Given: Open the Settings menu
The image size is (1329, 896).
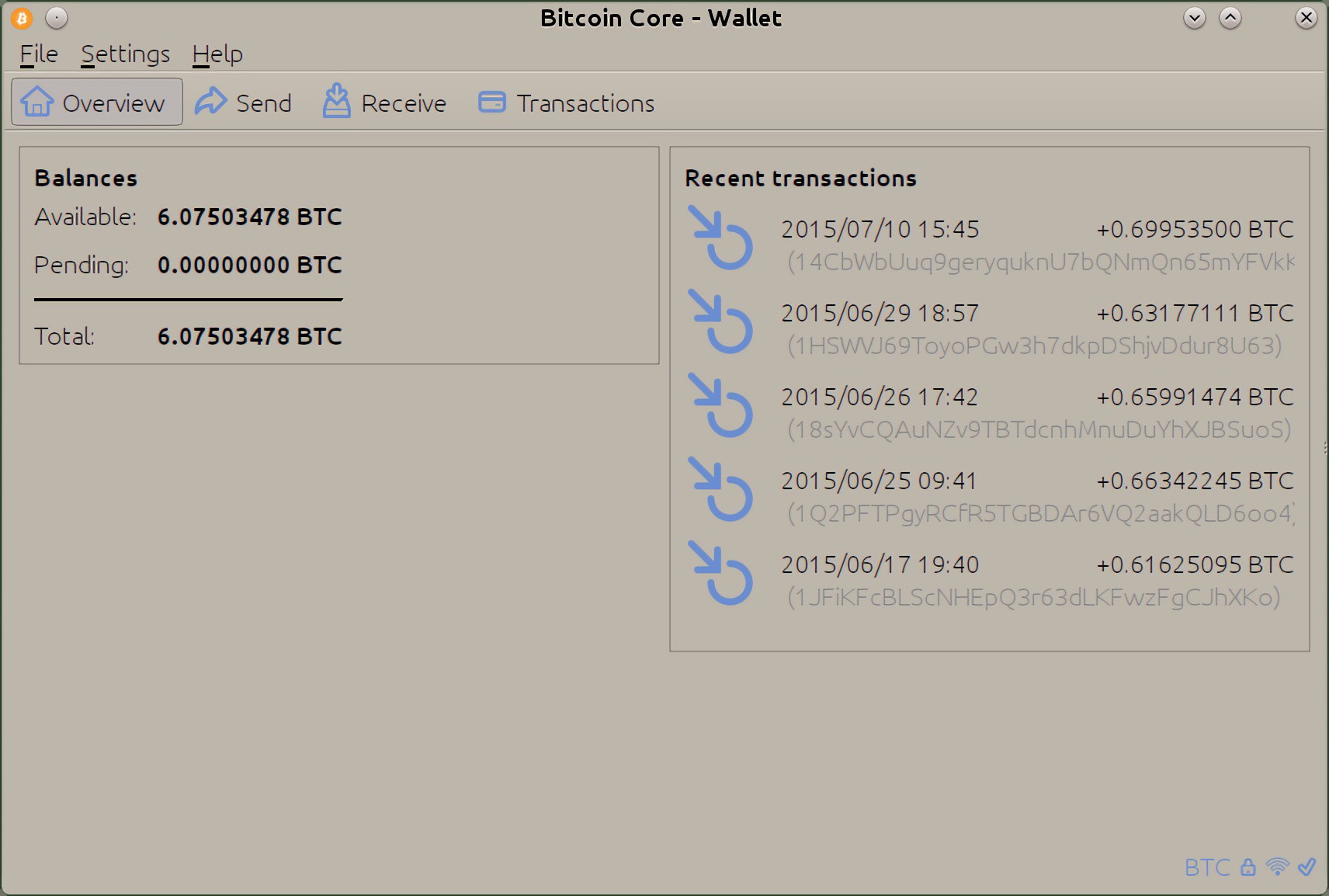Looking at the screenshot, I should click(125, 54).
